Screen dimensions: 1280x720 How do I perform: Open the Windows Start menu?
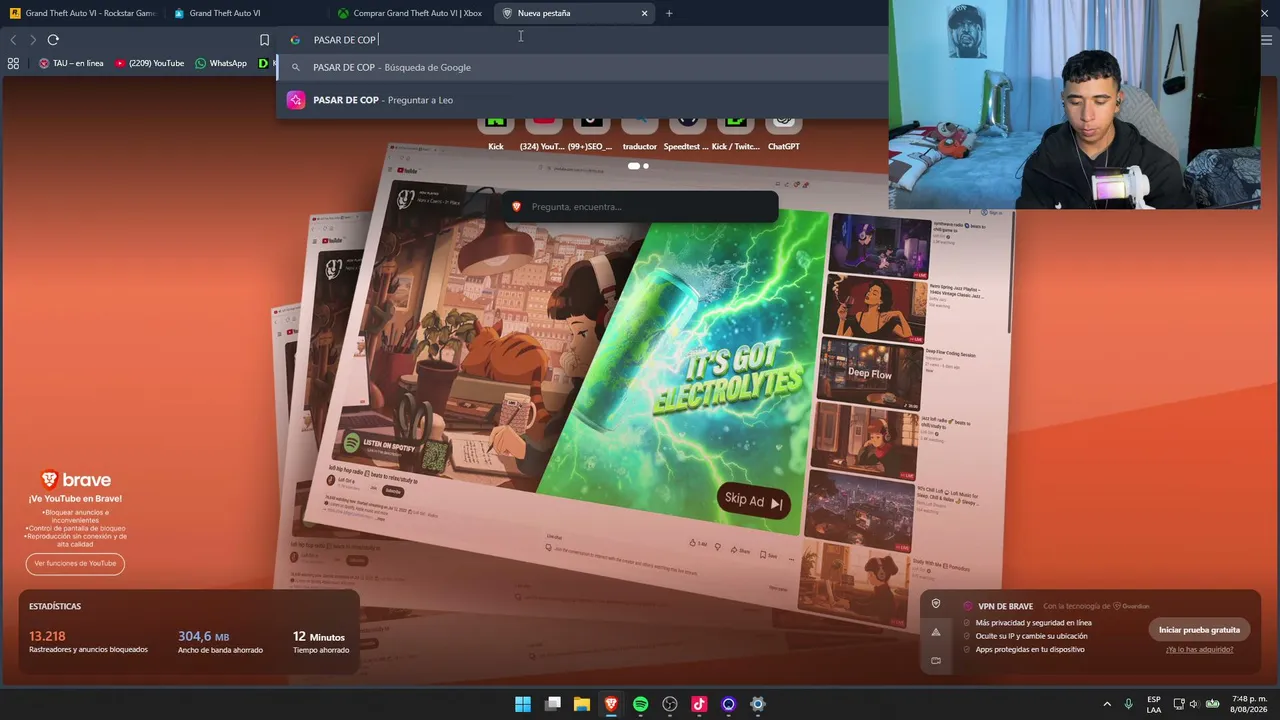pos(523,704)
